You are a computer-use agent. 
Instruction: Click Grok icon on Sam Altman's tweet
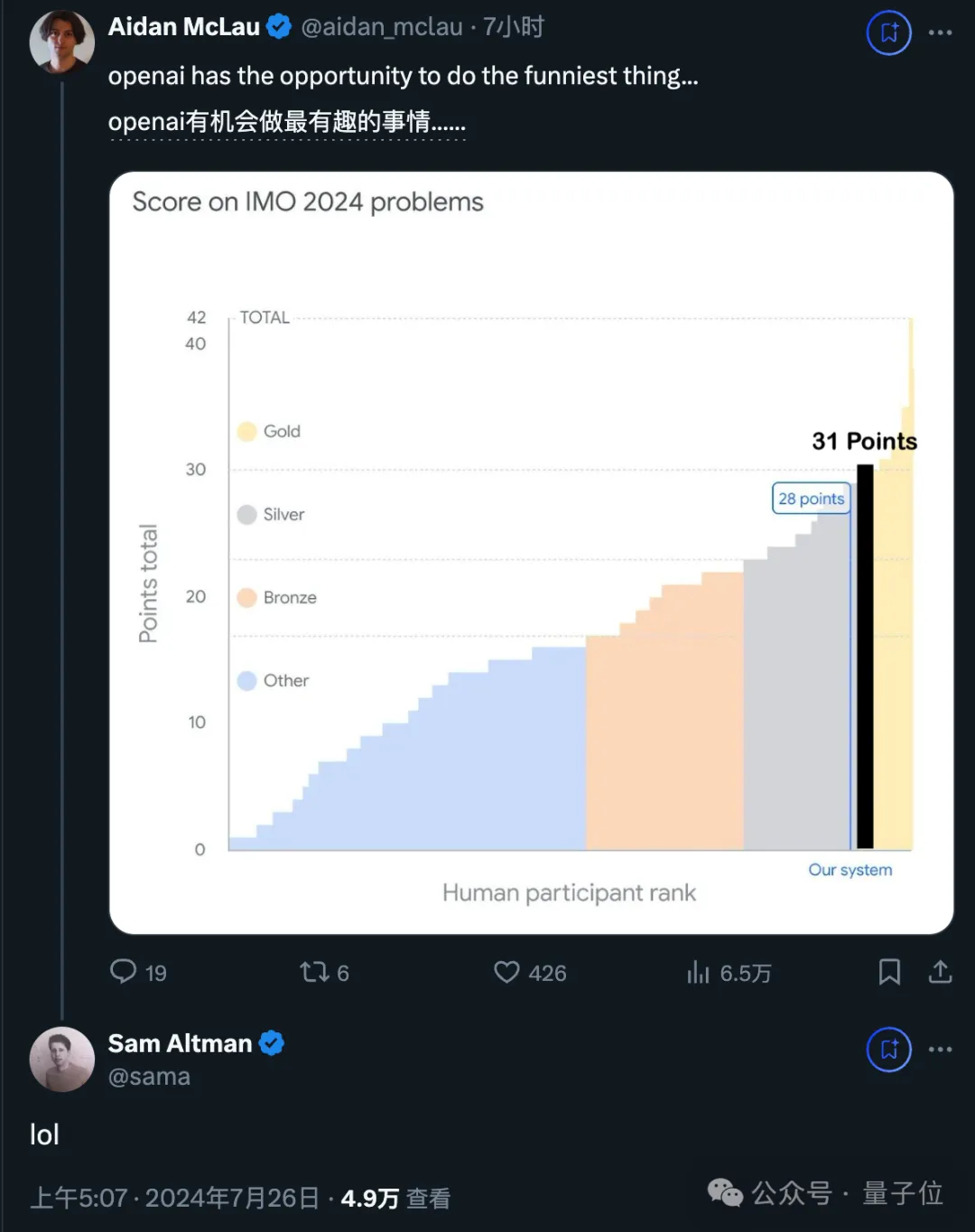click(889, 1050)
